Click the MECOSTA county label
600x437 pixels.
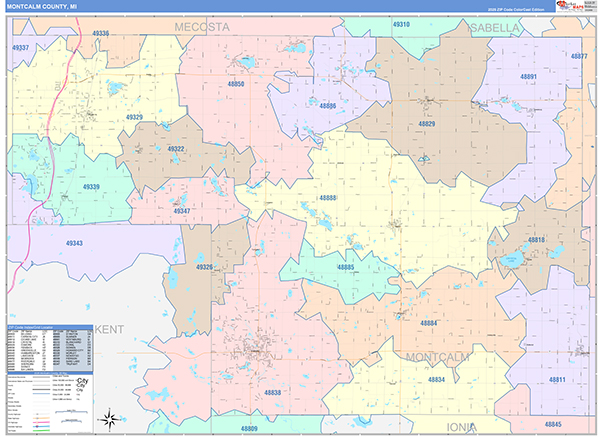pyautogui.click(x=202, y=27)
